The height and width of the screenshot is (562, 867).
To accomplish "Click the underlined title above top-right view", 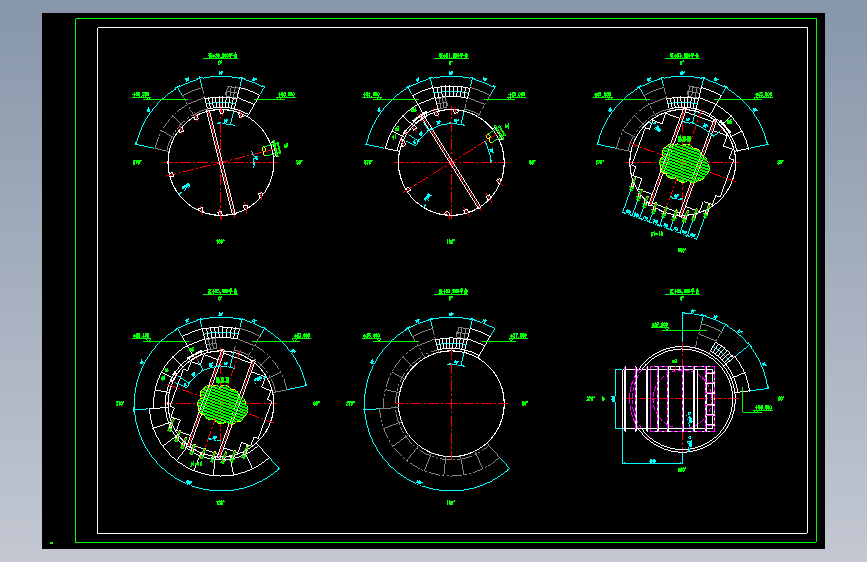I will 684,56.
